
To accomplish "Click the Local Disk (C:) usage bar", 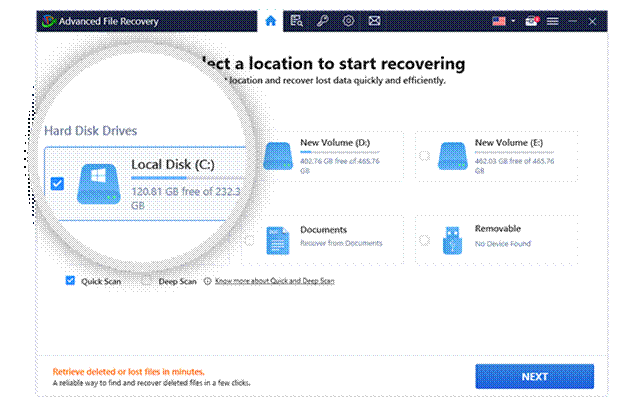I will 187,178.
